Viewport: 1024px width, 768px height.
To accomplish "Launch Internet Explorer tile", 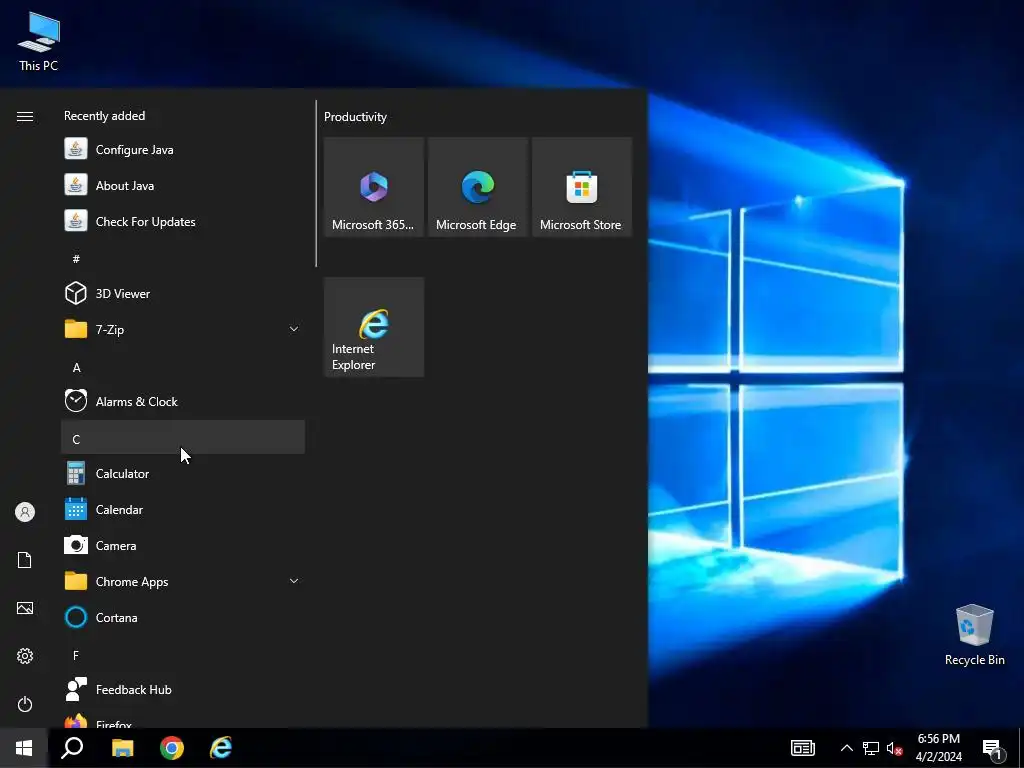I will coord(374,327).
